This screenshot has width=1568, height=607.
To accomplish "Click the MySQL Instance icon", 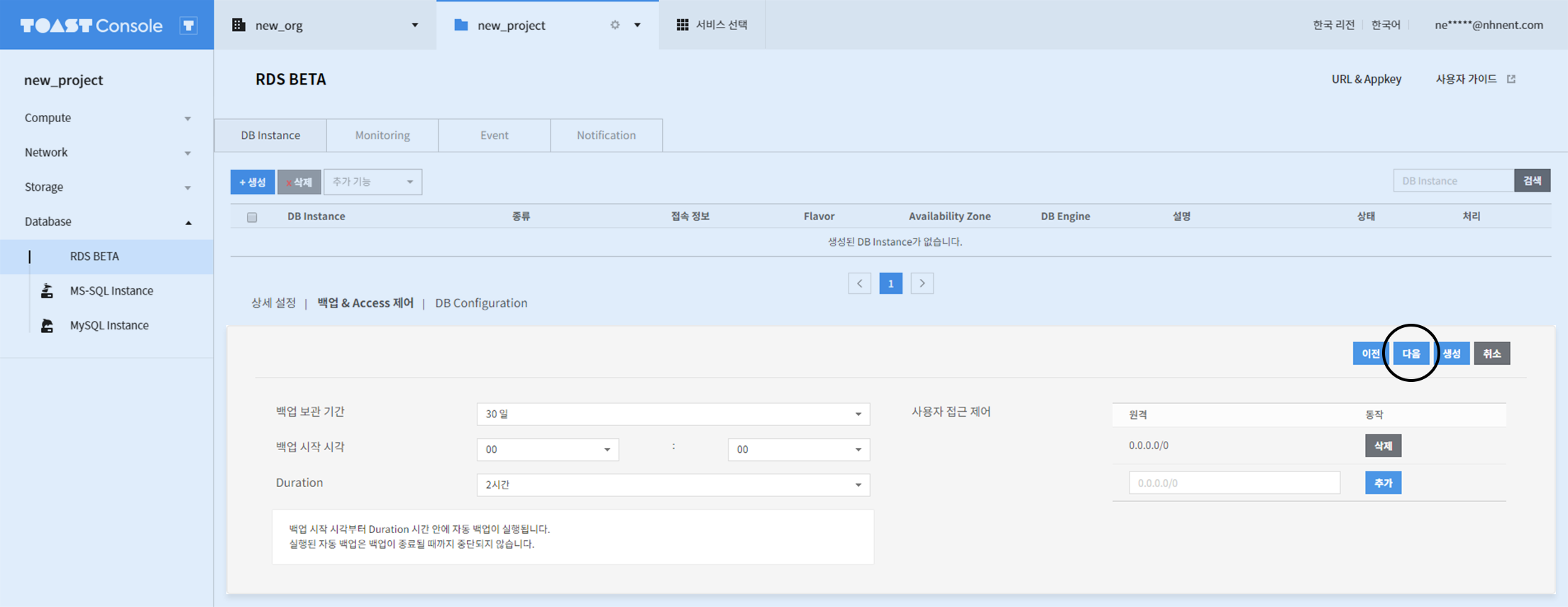I will click(x=47, y=325).
